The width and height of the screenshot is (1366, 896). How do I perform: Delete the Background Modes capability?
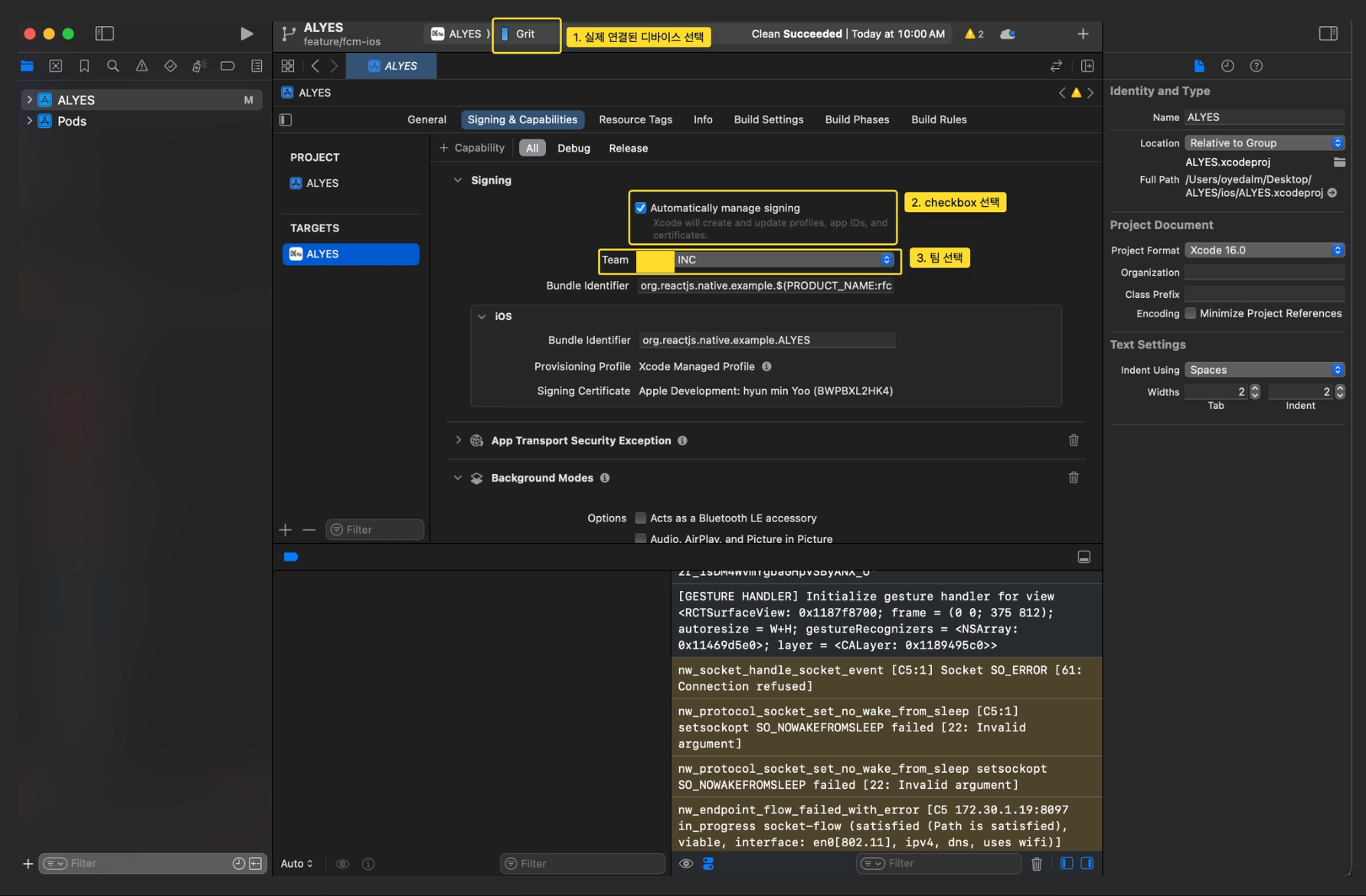(x=1074, y=478)
